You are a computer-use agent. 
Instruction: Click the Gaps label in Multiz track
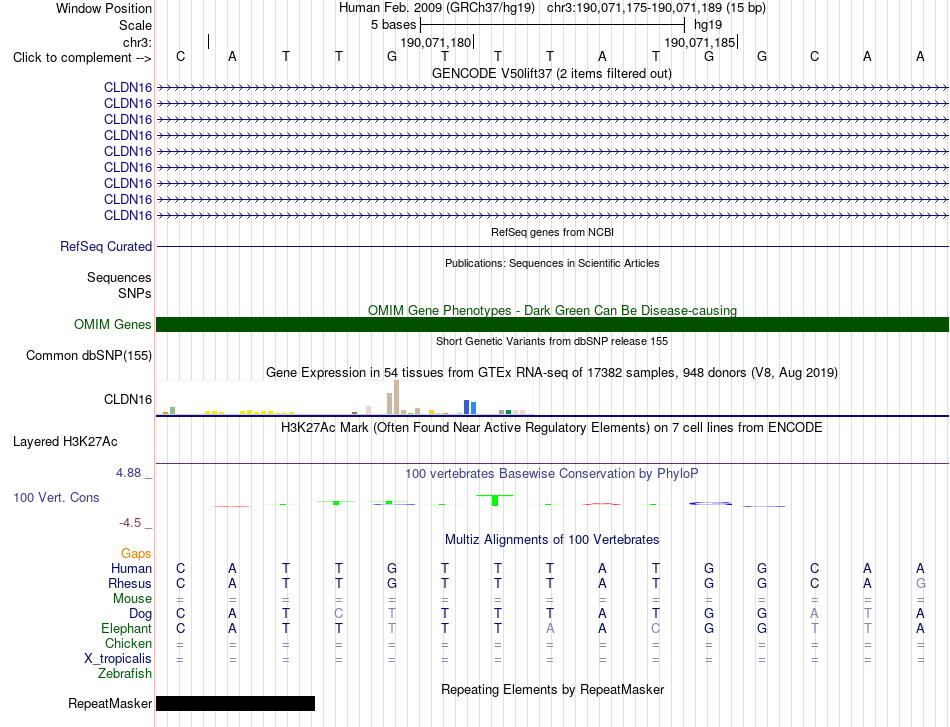click(136, 553)
